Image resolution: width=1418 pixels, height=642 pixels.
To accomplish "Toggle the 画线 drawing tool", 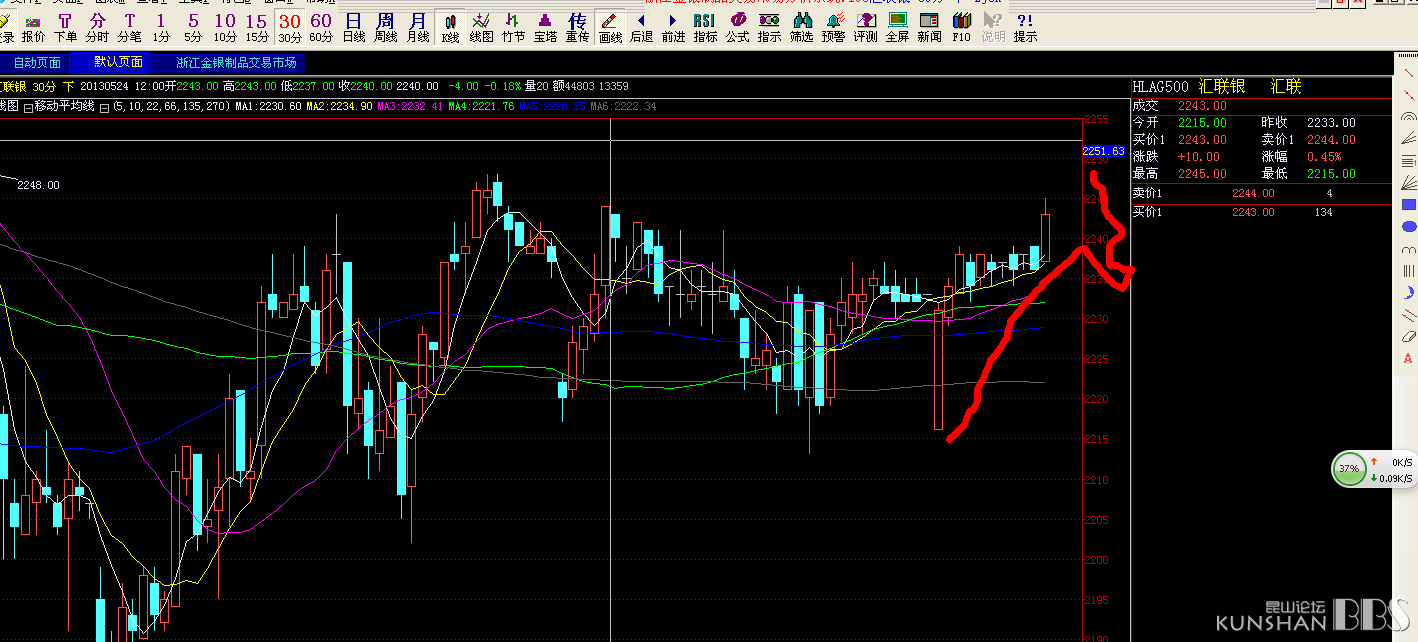I will click(610, 27).
